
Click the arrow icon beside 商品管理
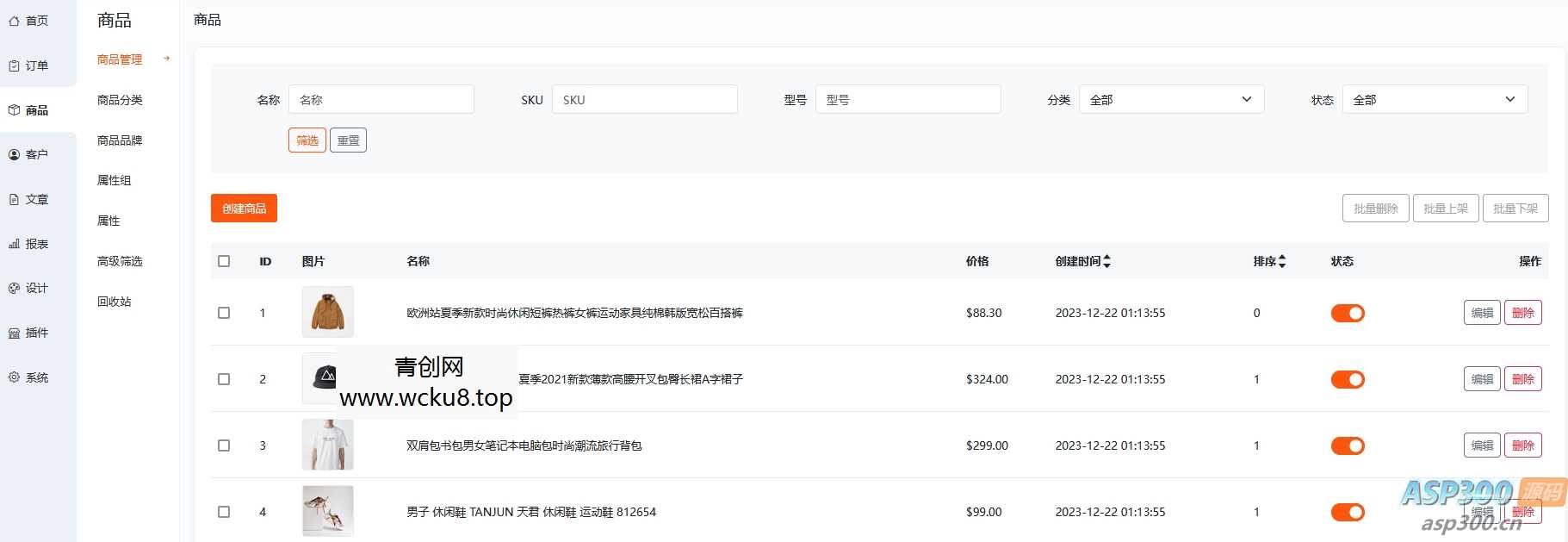[166, 59]
